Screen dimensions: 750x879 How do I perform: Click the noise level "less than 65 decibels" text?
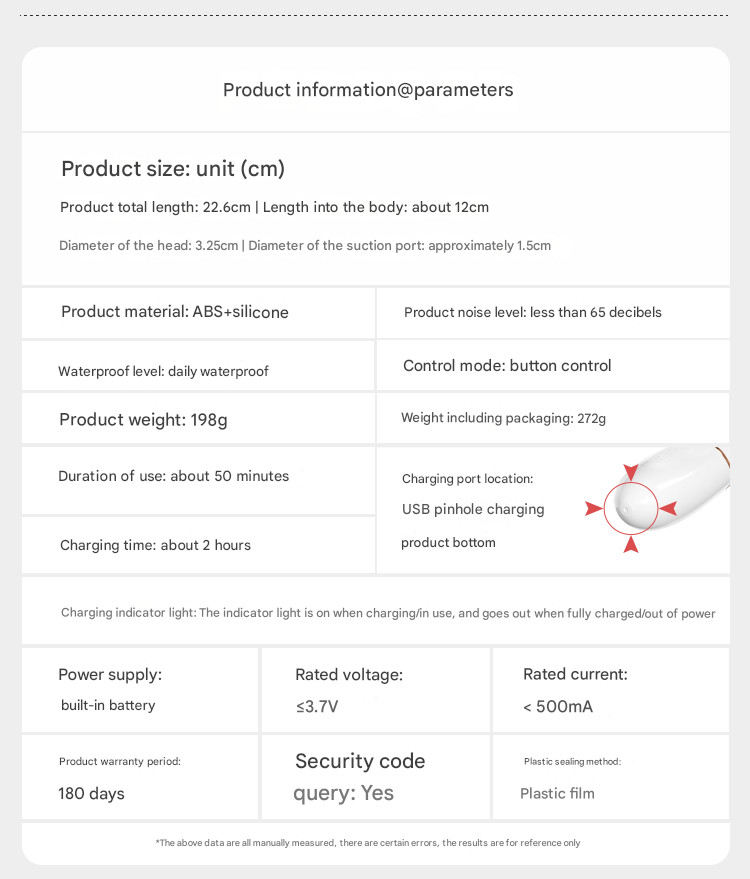(x=532, y=312)
